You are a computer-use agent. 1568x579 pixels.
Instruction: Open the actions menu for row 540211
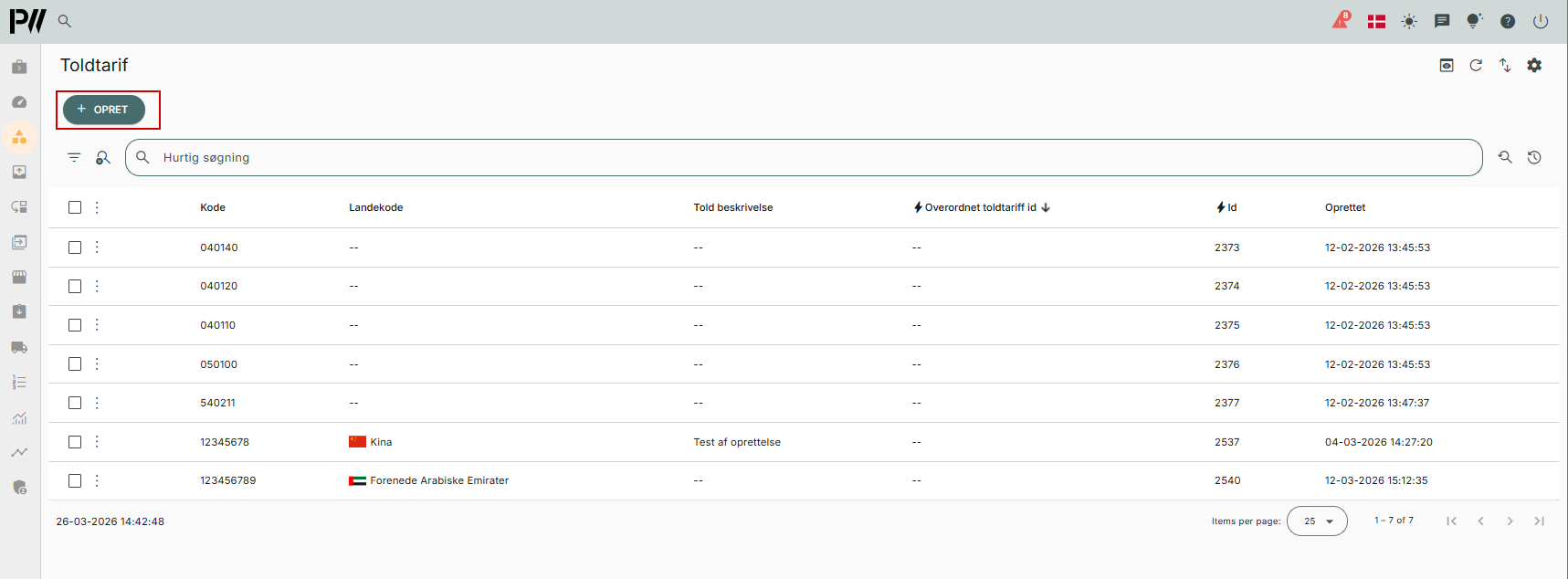[x=97, y=403]
